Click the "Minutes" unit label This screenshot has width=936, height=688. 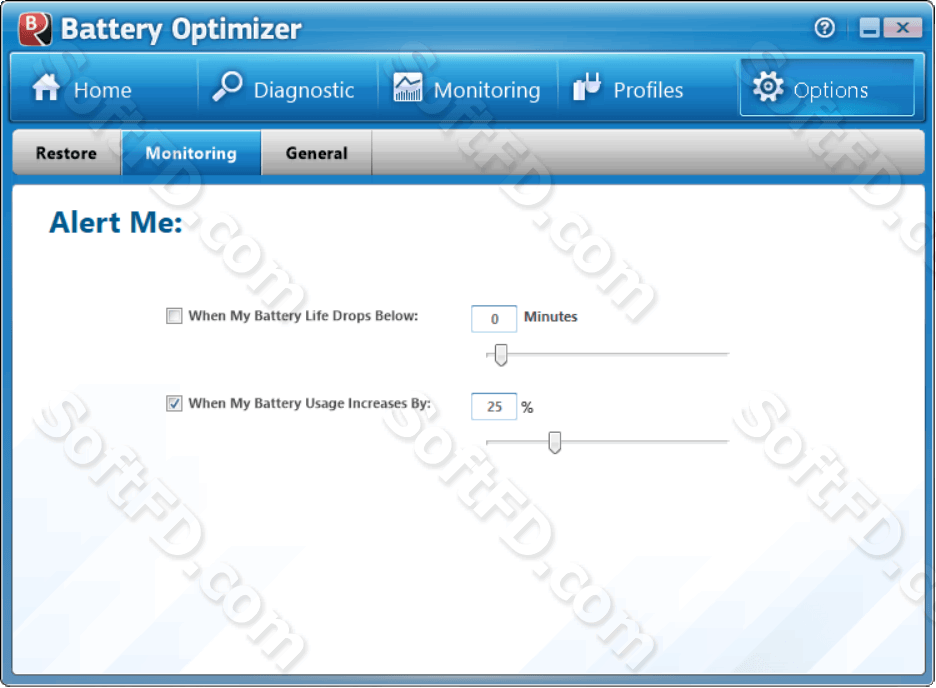550,317
